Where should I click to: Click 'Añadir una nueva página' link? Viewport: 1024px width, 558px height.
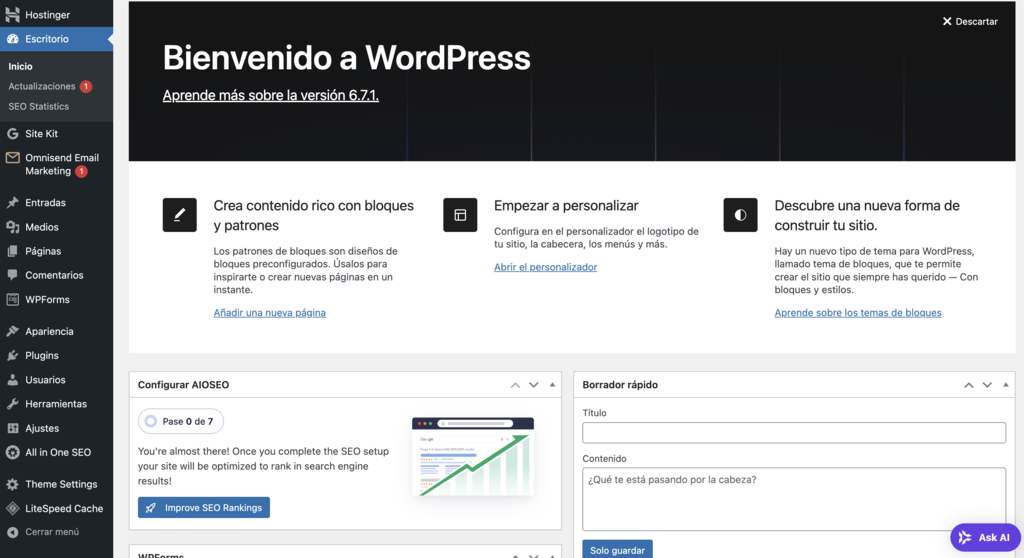pyautogui.click(x=270, y=313)
